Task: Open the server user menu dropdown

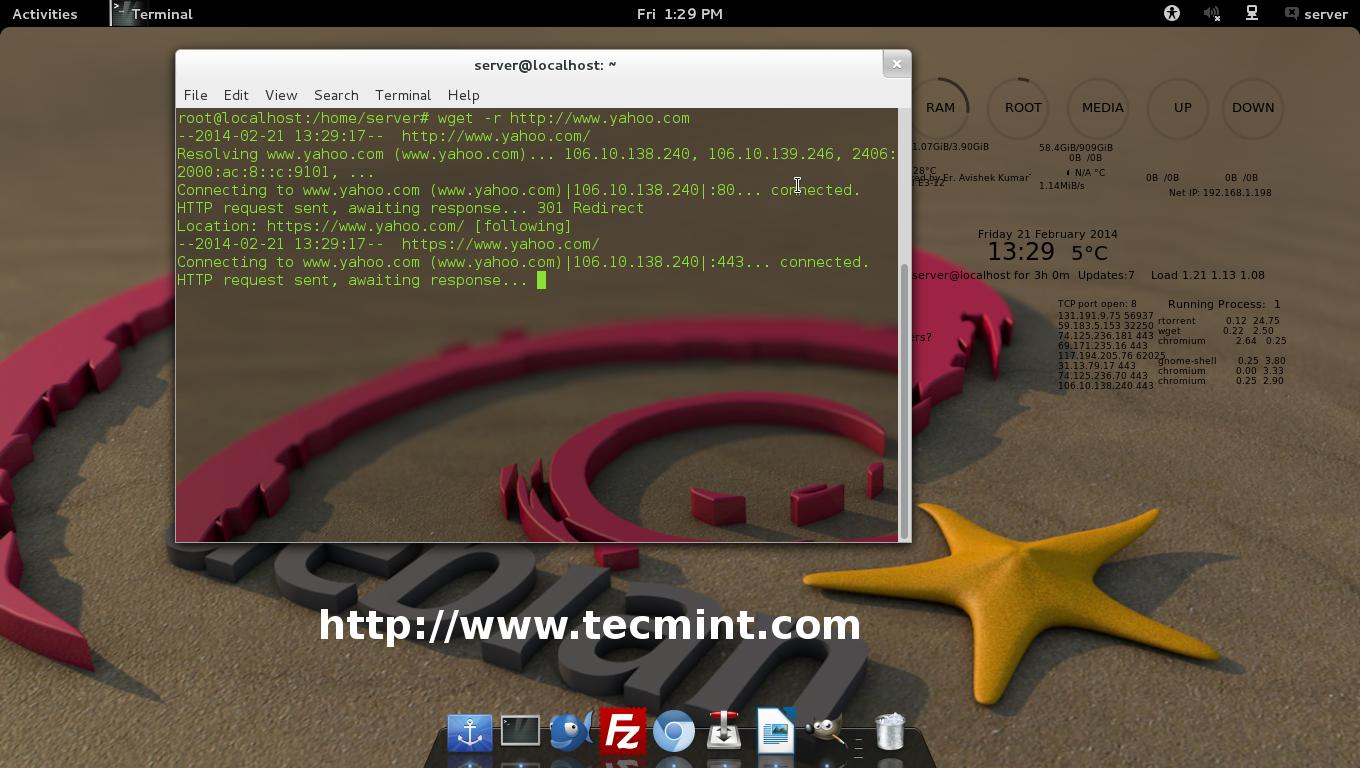Action: [x=1318, y=13]
